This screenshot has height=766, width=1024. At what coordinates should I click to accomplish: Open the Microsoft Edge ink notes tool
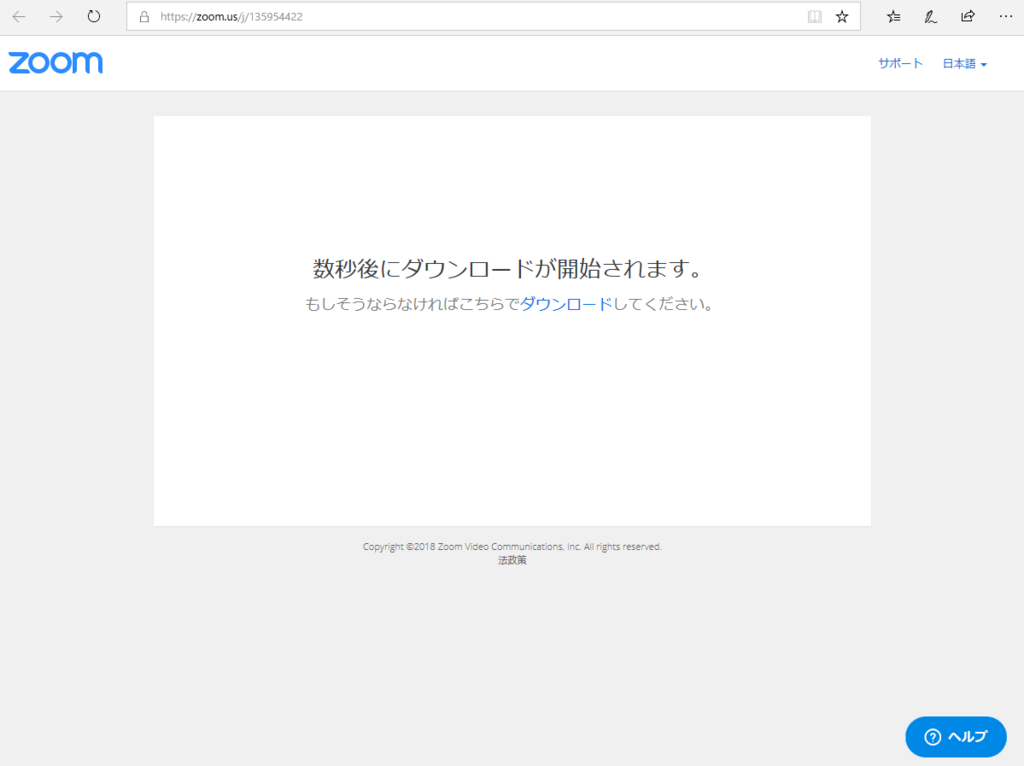point(930,16)
